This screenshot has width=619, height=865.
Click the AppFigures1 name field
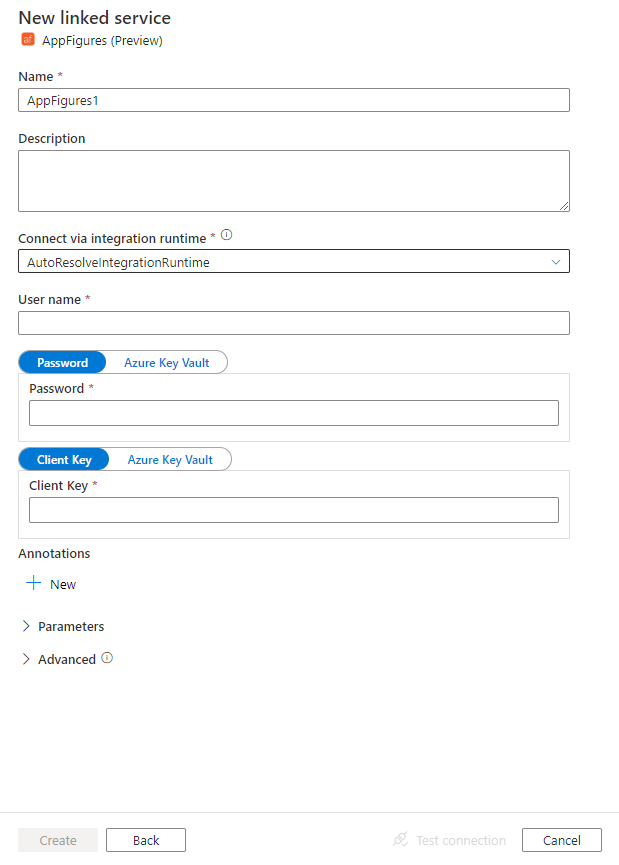click(x=293, y=99)
